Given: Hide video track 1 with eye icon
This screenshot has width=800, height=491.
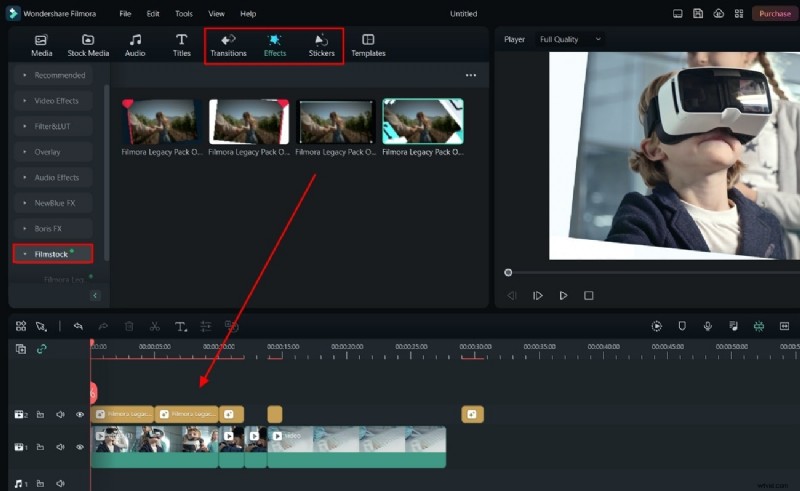Looking at the screenshot, I should [80, 447].
